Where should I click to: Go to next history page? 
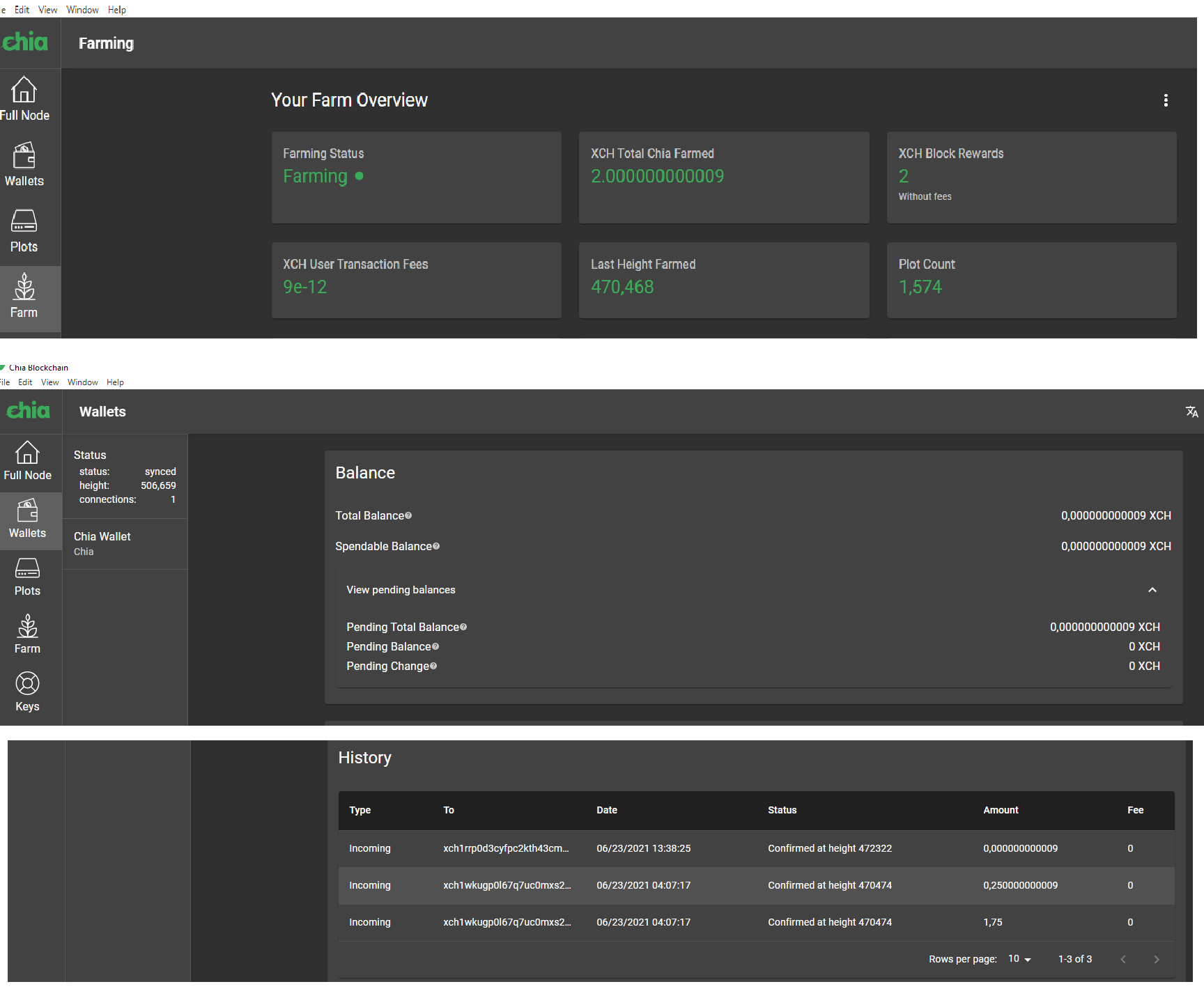1157,959
